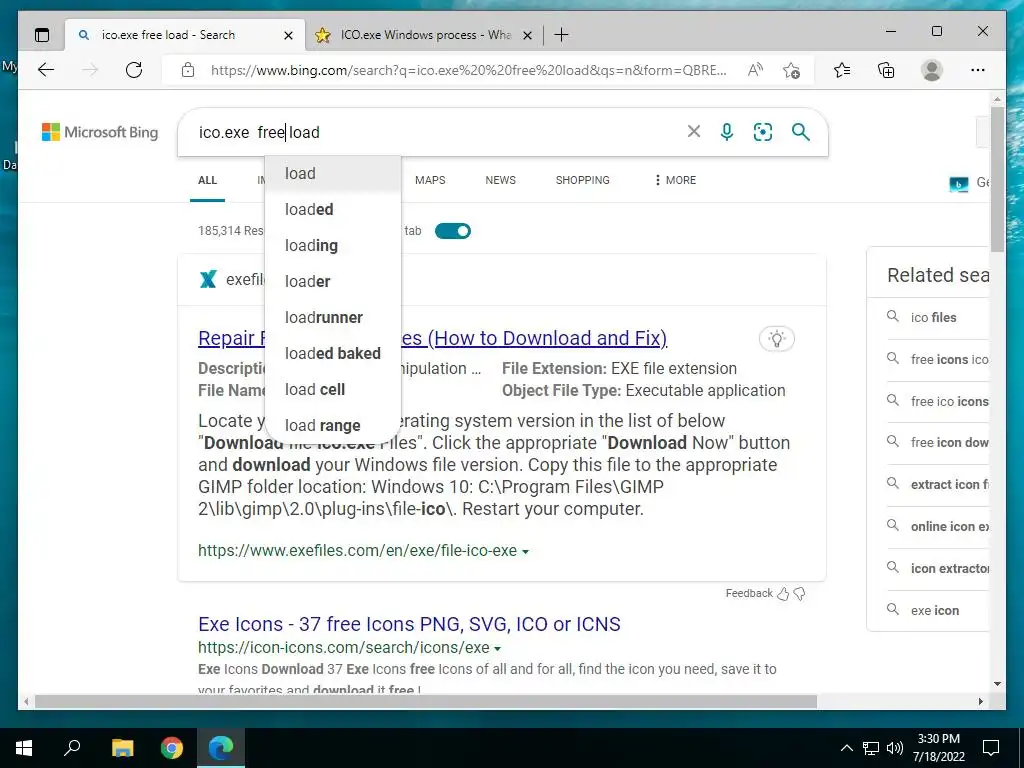Screen dimensions: 1024x768
Task: Search related term 'online icon ex…'
Action: (950, 526)
